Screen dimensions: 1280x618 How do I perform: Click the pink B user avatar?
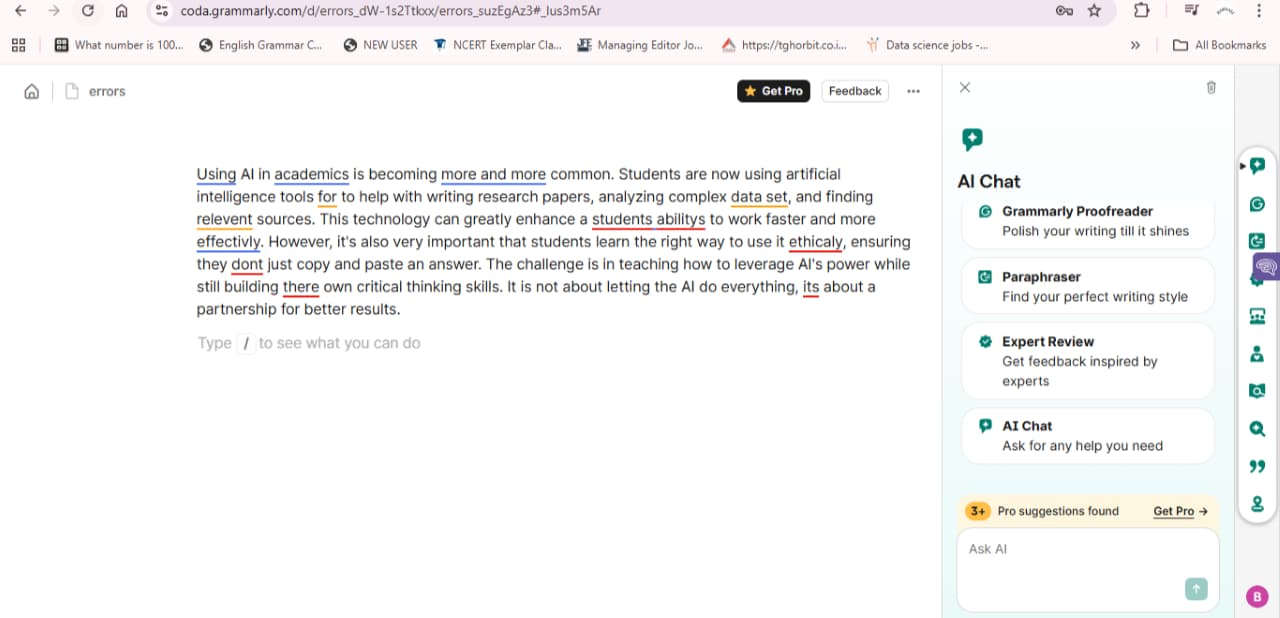pos(1257,597)
